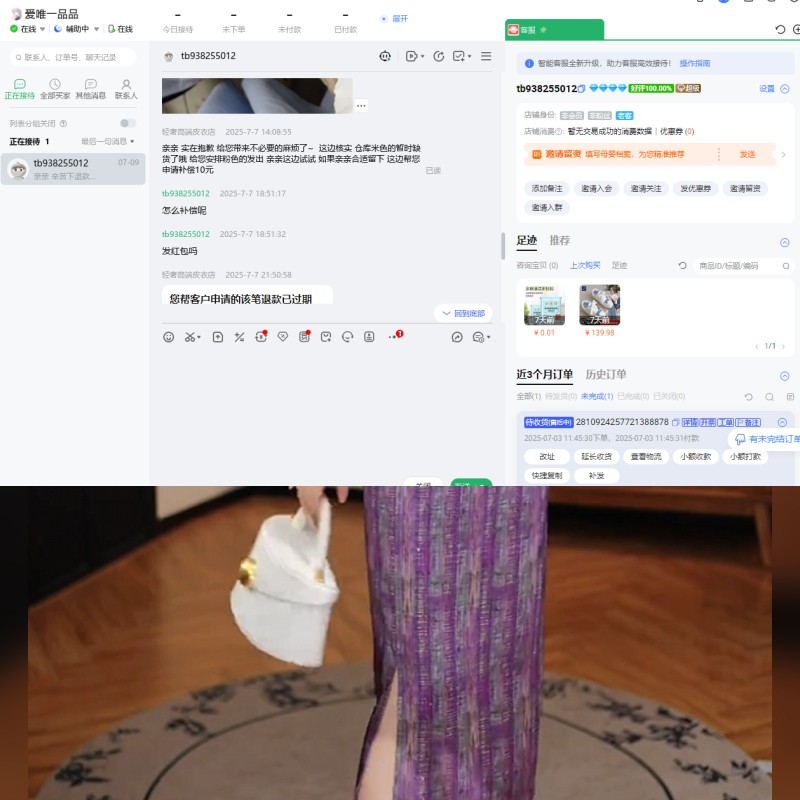Click 发送 on the 邀请留资 banner
This screenshot has height=800, width=800.
click(747, 154)
